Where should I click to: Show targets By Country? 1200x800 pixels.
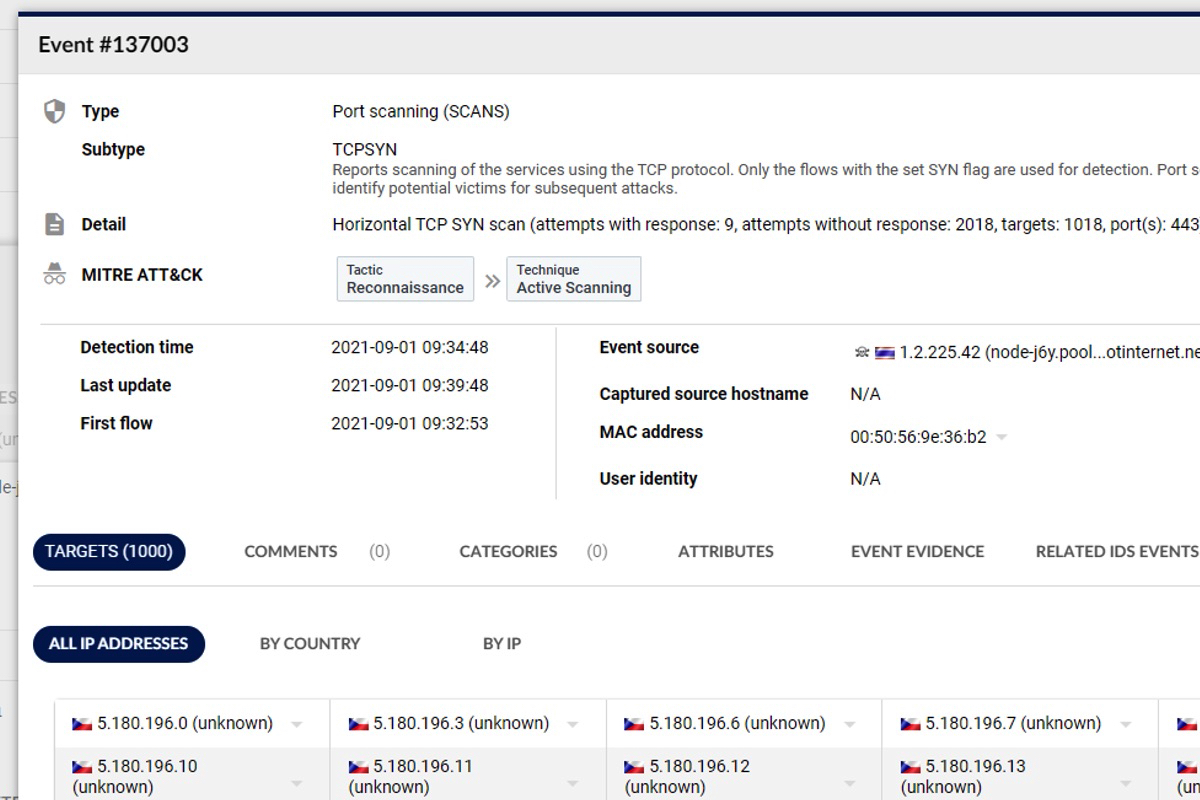click(310, 644)
